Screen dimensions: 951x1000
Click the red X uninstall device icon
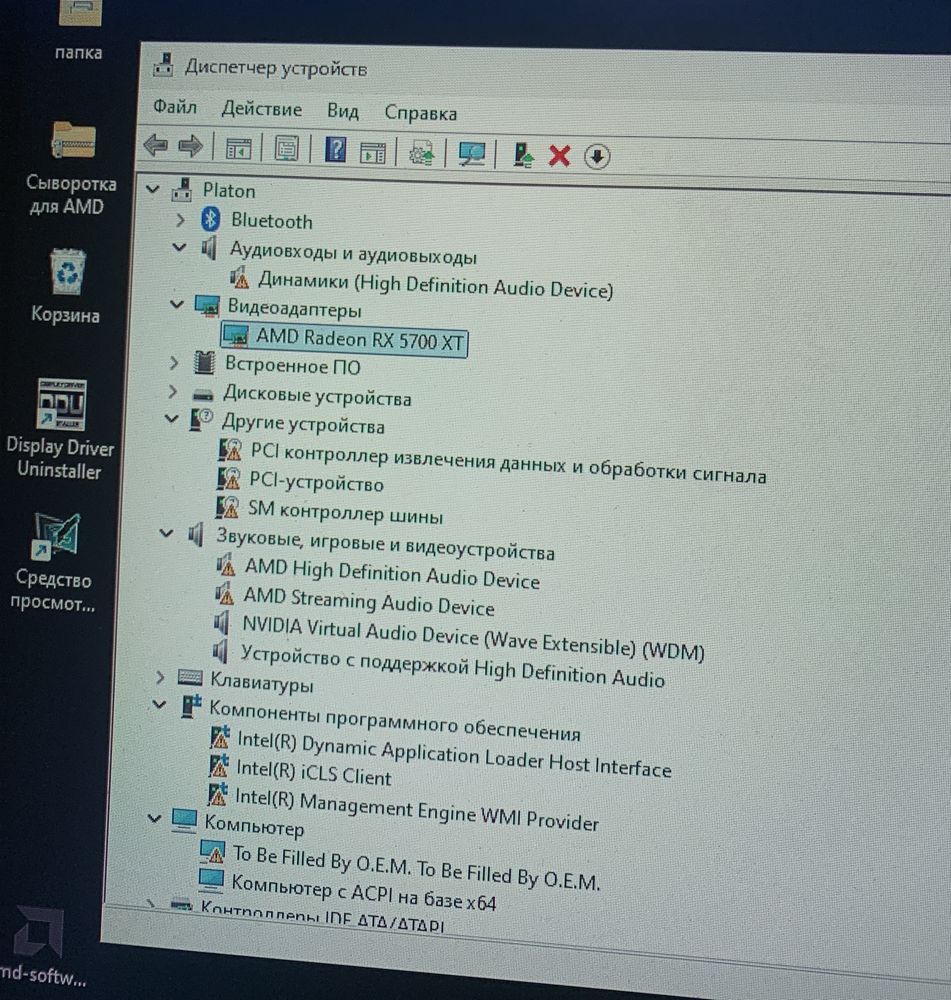(559, 156)
